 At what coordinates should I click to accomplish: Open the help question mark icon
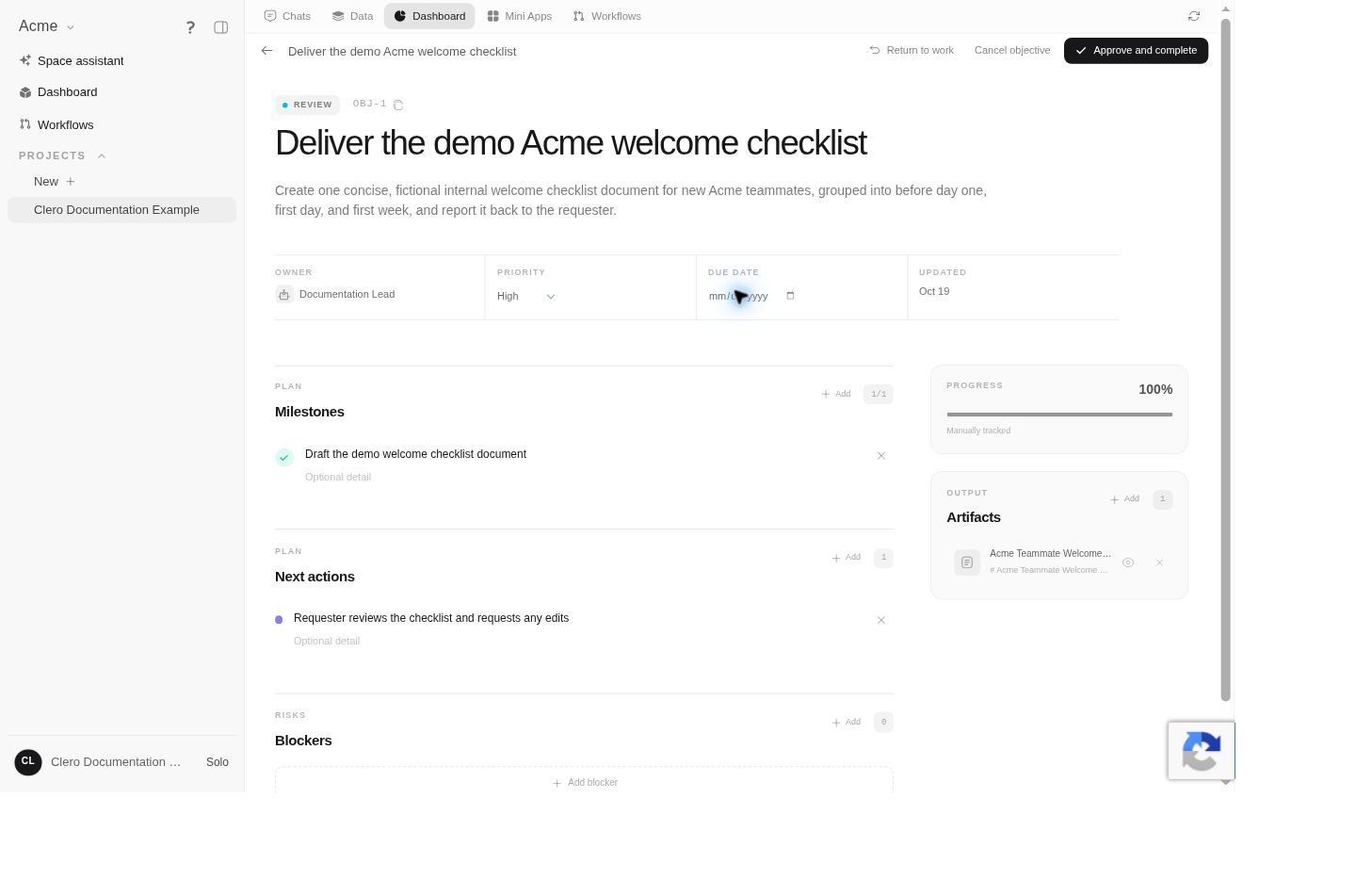pos(190,27)
